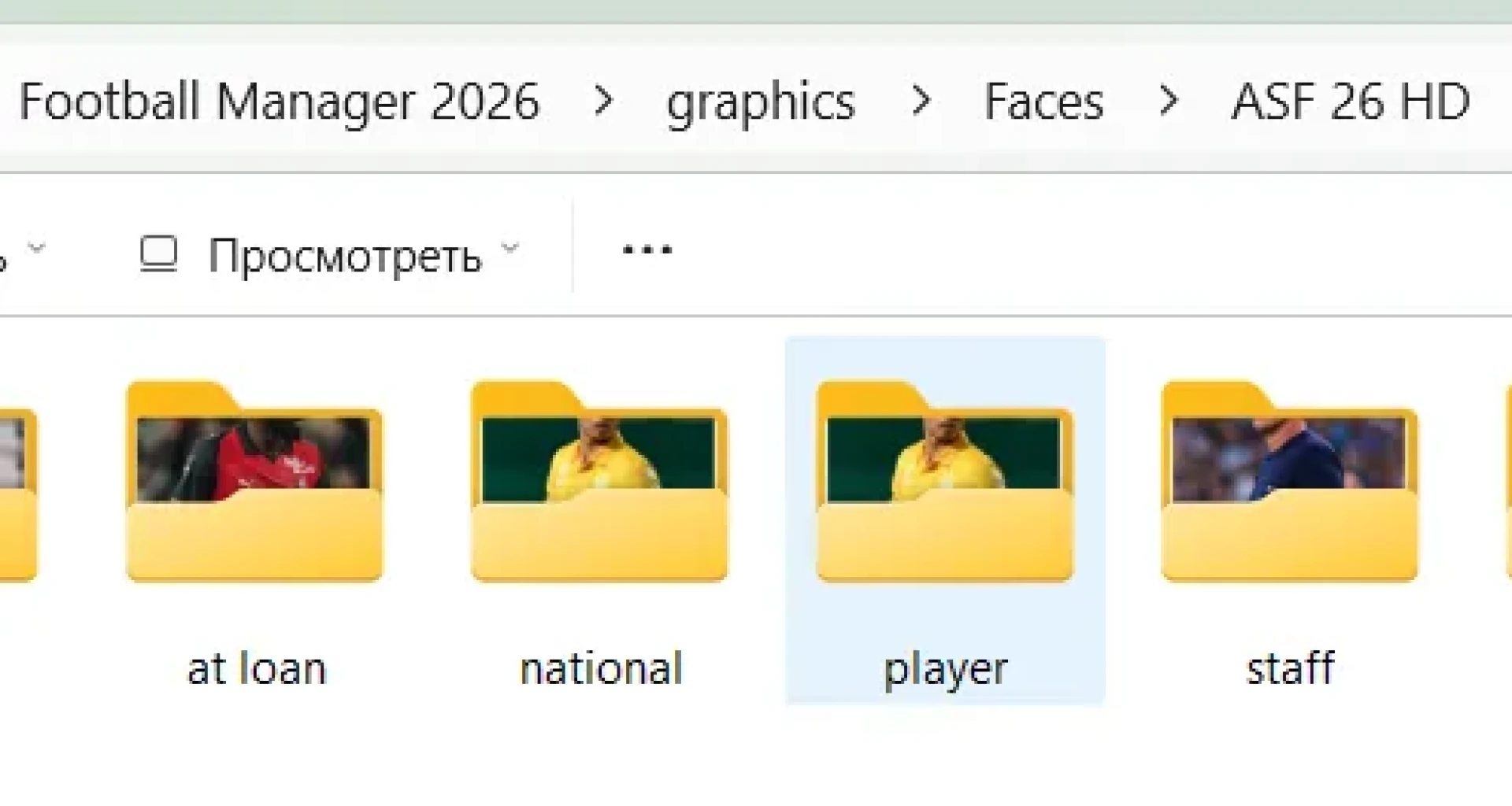Select the "player" folder icon
1512x806 pixels.
tap(945, 481)
